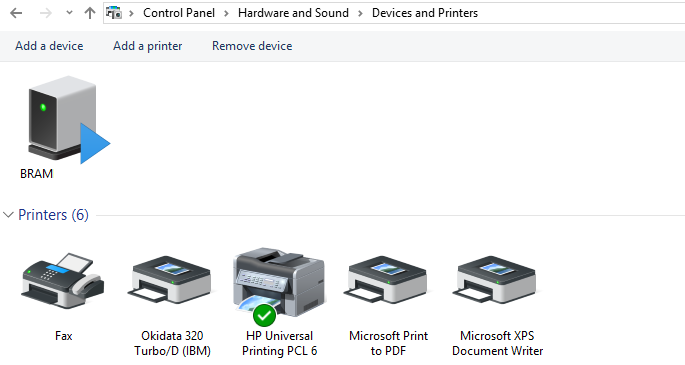The image size is (685, 365).
Task: Click the Okidata 320 Turbo/D (IBM) label
Action: pos(172,343)
